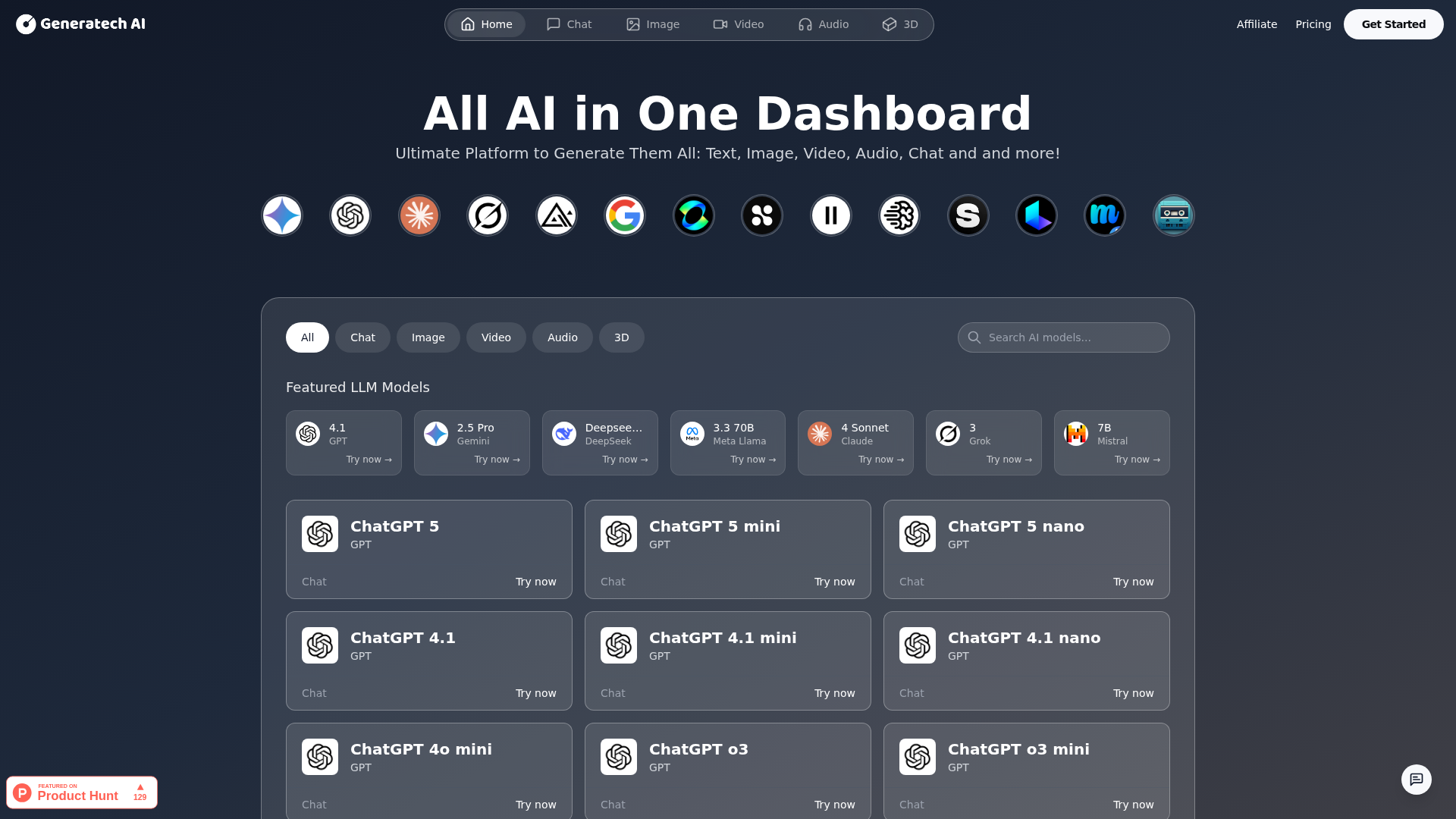Click the cassette tape logo icon

coord(1173,215)
